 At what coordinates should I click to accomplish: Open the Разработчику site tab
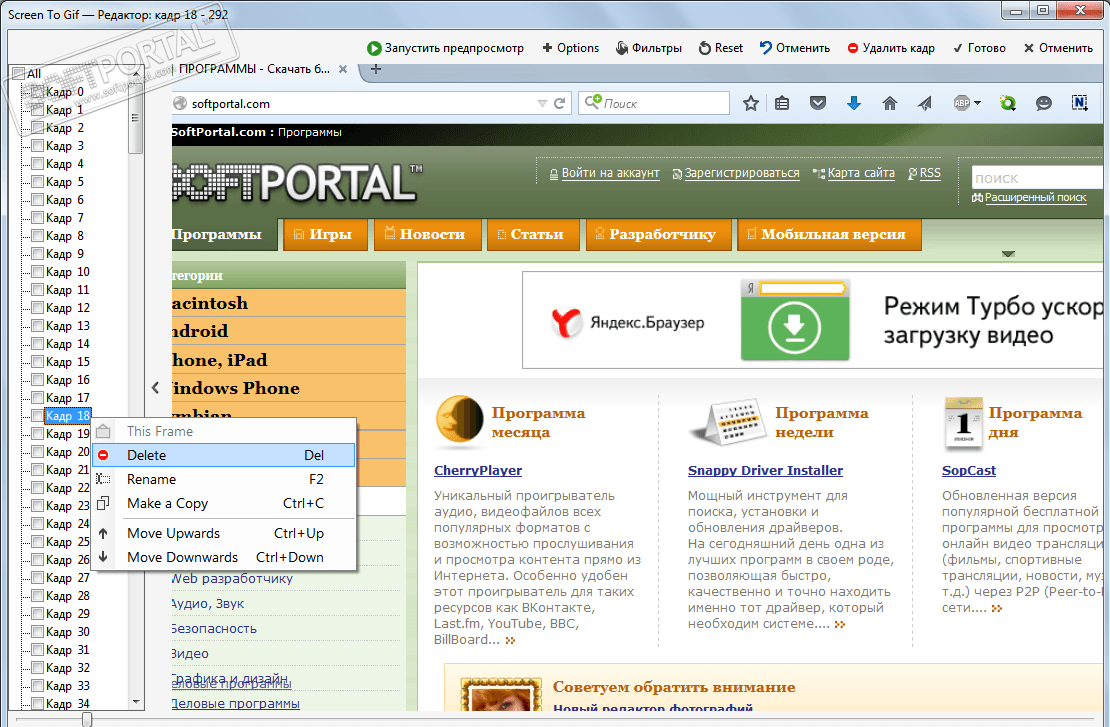[x=658, y=234]
